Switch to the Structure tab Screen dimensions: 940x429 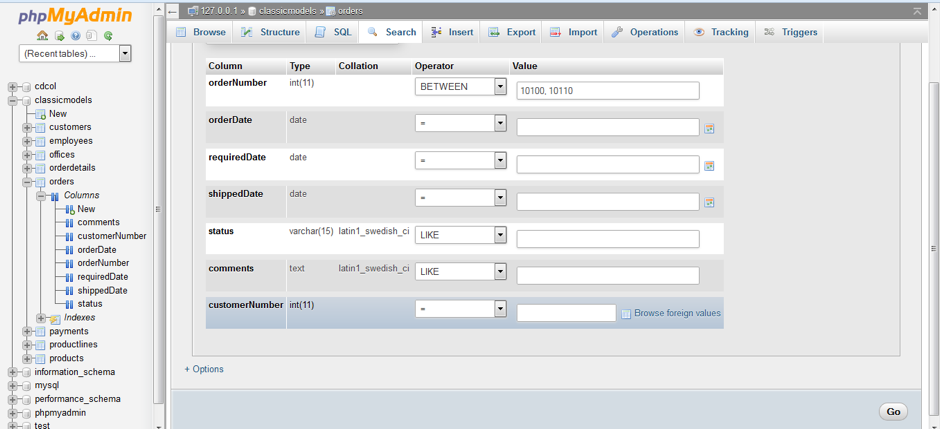[x=270, y=32]
